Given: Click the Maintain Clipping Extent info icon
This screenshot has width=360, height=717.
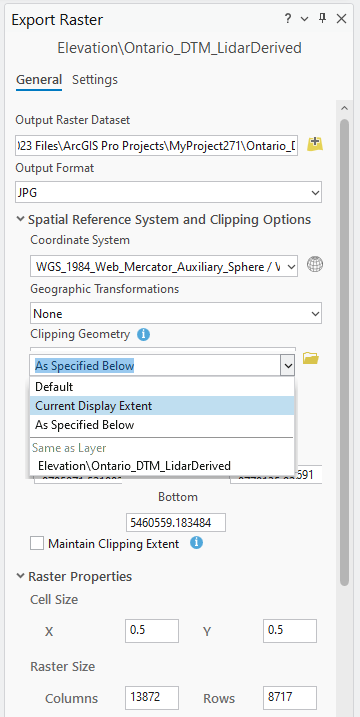Looking at the screenshot, I should [x=196, y=543].
